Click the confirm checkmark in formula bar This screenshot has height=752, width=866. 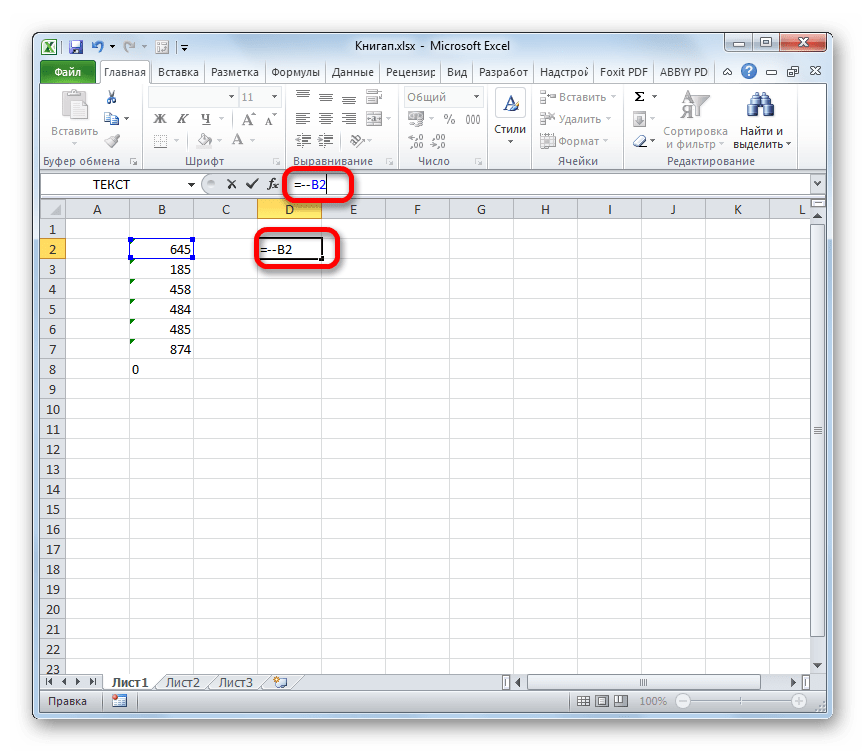pos(252,184)
